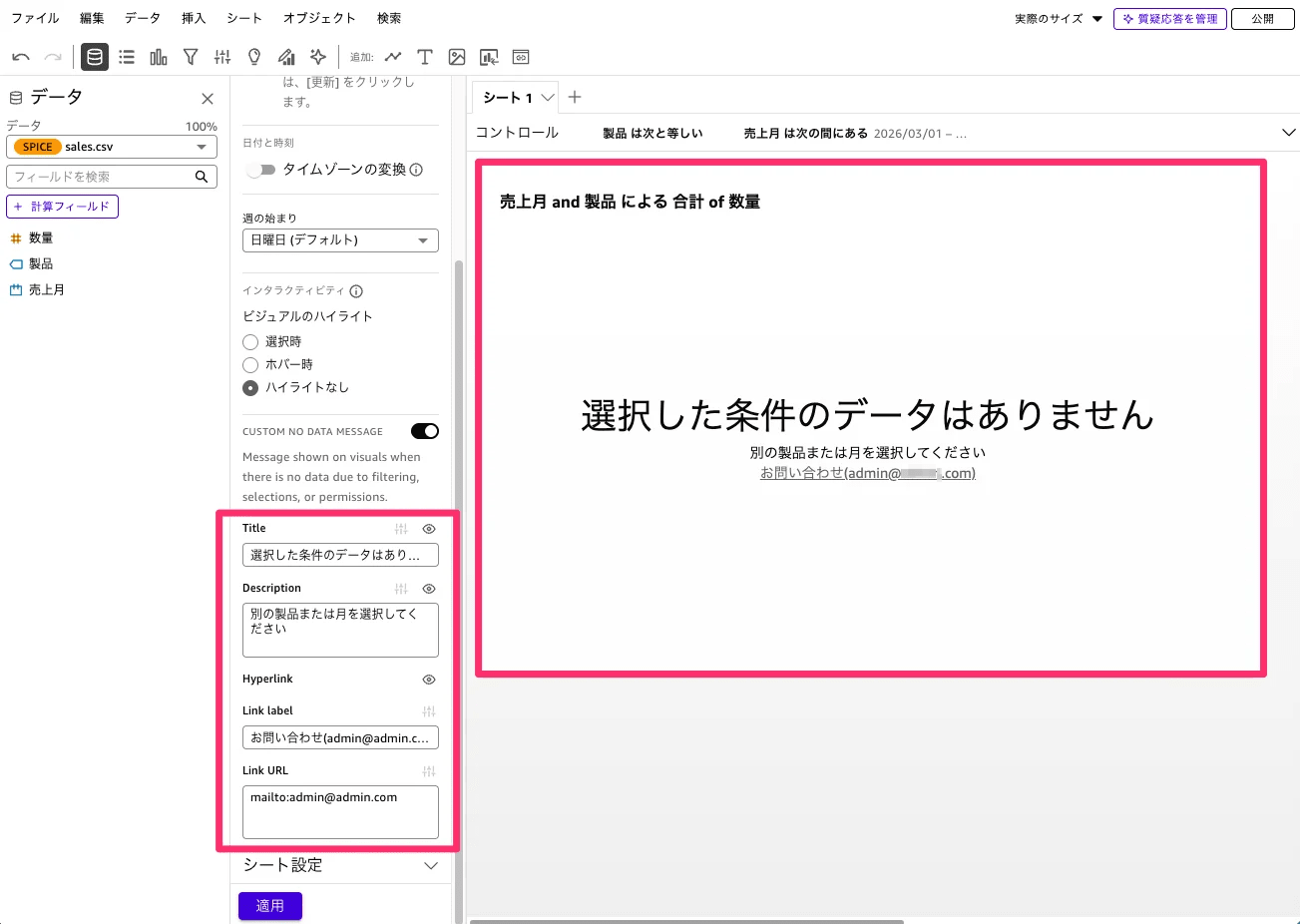Viewport: 1300px width, 924px height.
Task: Toggle タイムゾーンの変換 switch
Action: [261, 170]
